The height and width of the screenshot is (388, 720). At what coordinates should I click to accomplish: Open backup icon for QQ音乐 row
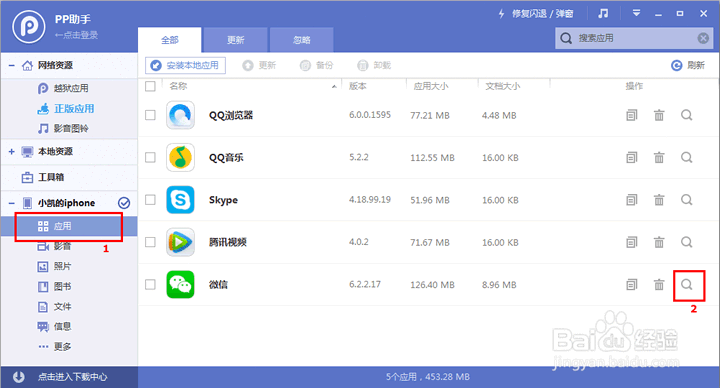[632, 157]
